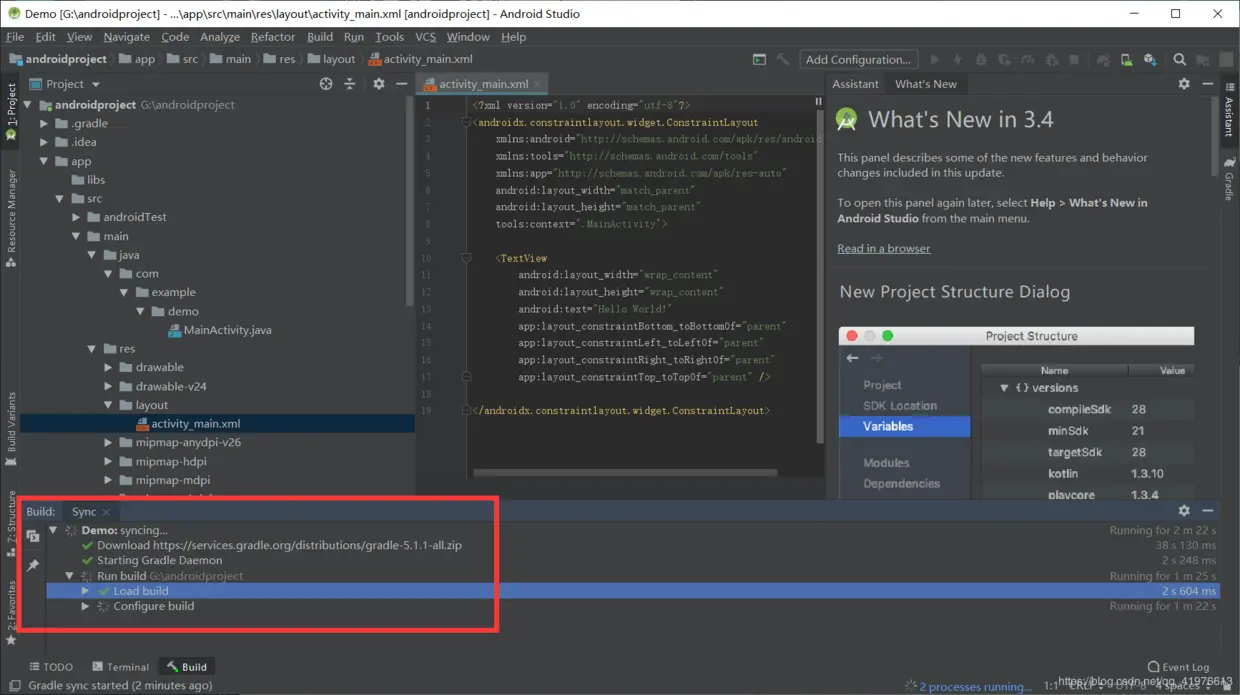Image resolution: width=1240 pixels, height=695 pixels.
Task: Open the 2: Favorites side tool window
Action: click(x=11, y=611)
